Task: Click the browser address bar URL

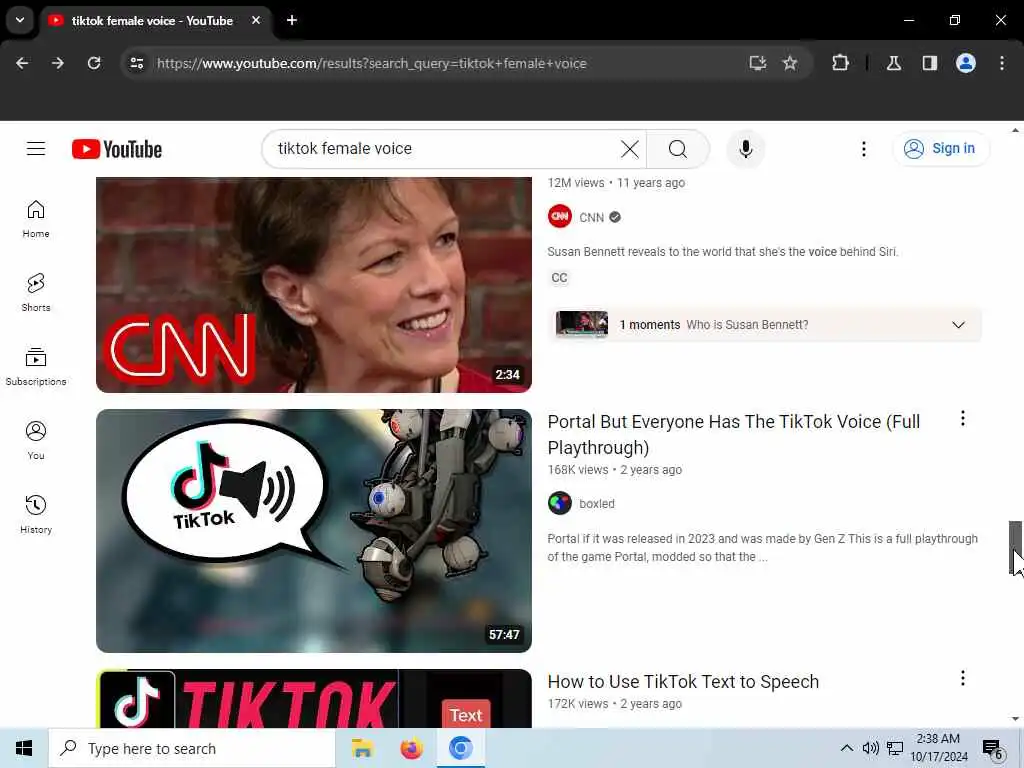Action: click(372, 63)
